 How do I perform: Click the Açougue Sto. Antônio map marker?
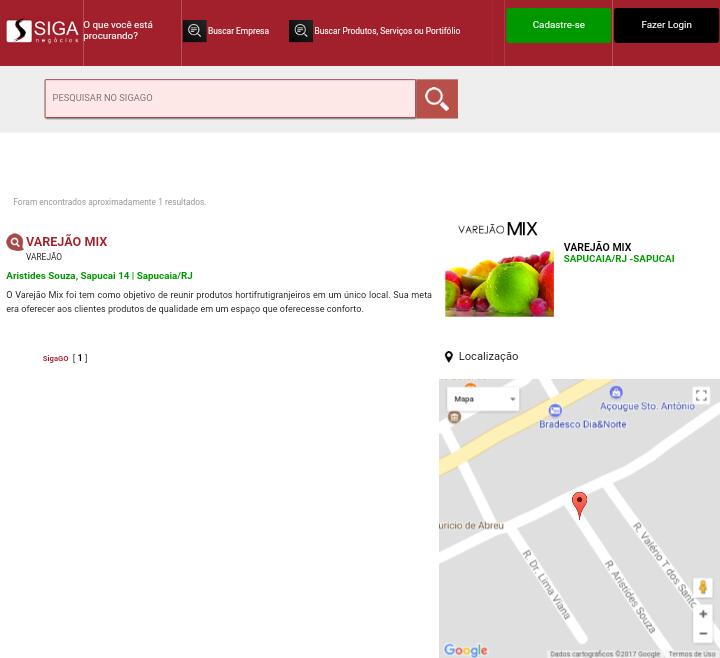point(616,392)
